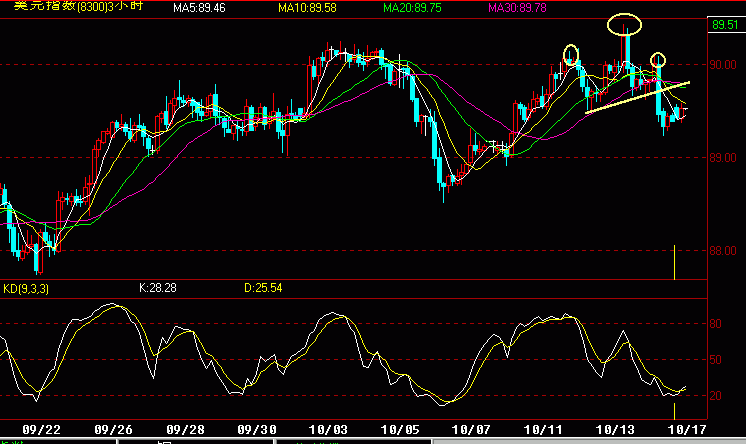Open the KD(9,3,3) indicator label
746x444 pixels.
tap(26, 289)
